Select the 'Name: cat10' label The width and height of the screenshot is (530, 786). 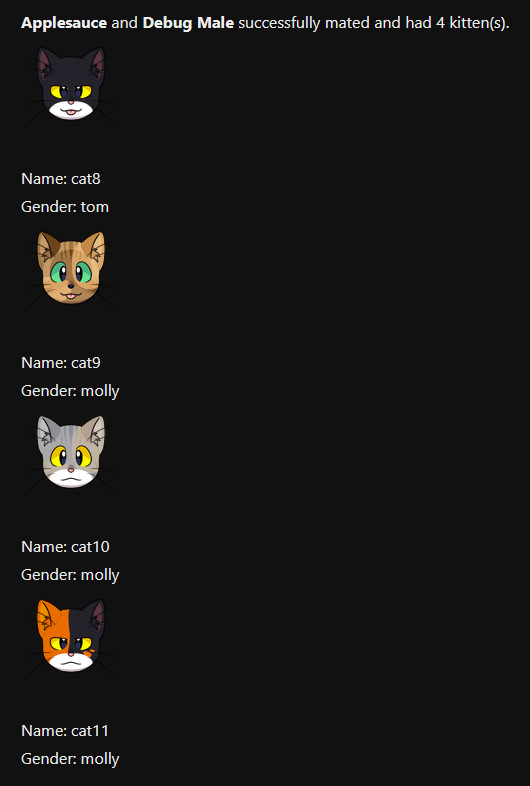point(65,547)
